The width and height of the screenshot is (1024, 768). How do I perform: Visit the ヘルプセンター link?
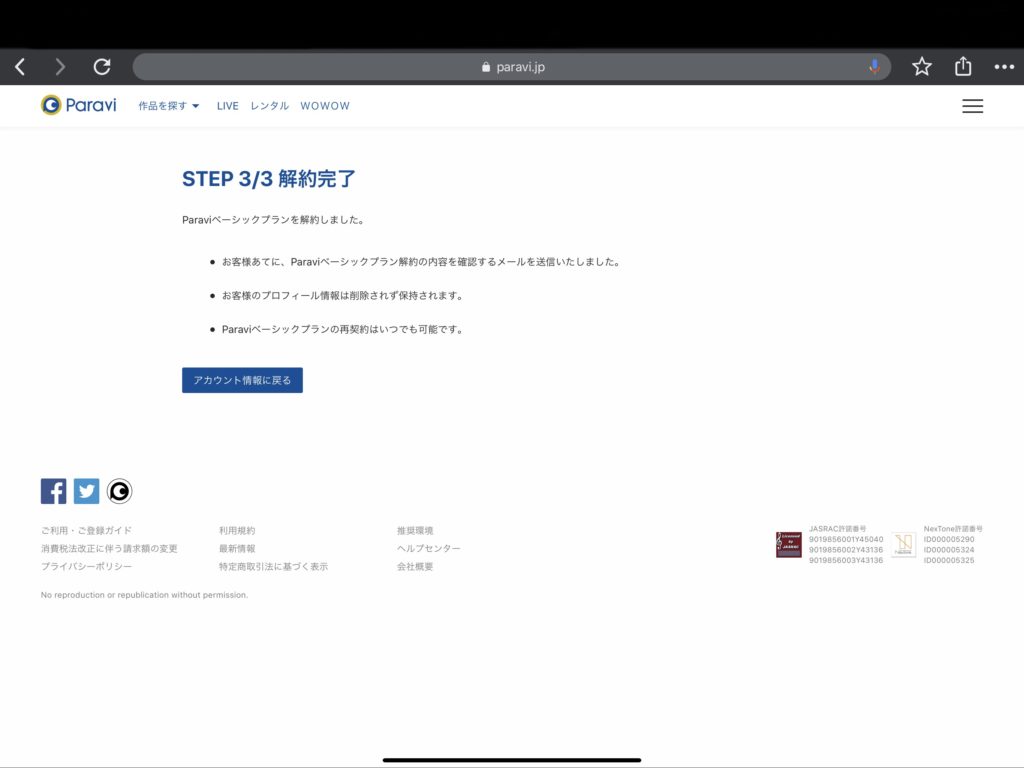(x=429, y=549)
